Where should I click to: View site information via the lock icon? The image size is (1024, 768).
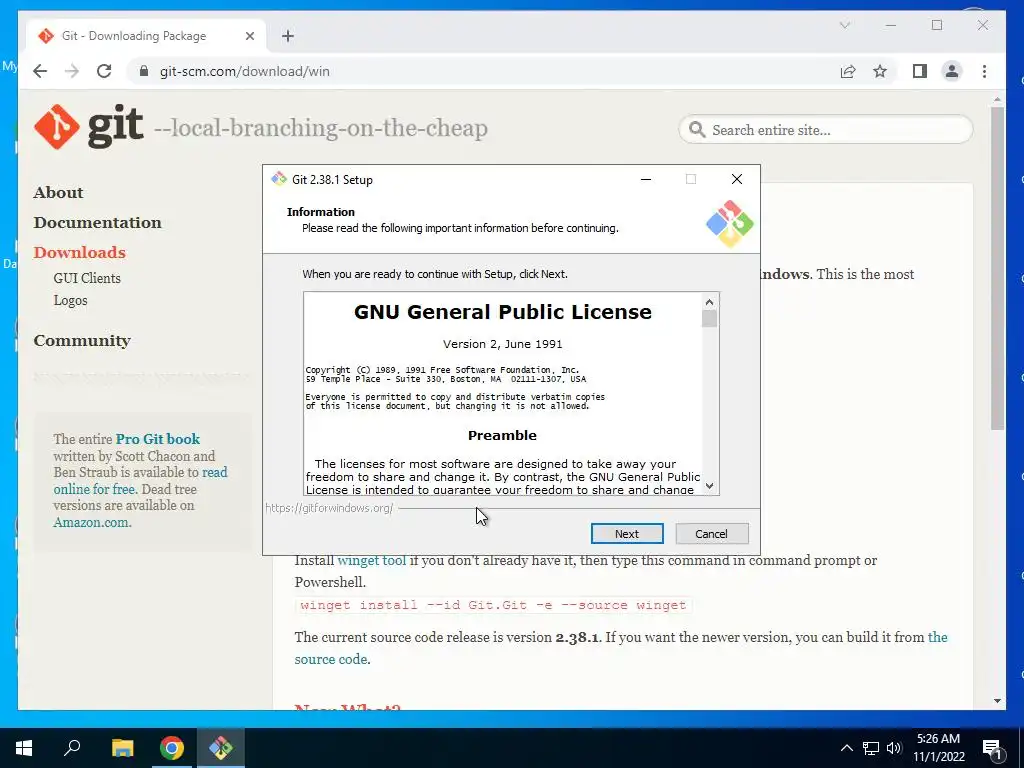pyautogui.click(x=144, y=71)
